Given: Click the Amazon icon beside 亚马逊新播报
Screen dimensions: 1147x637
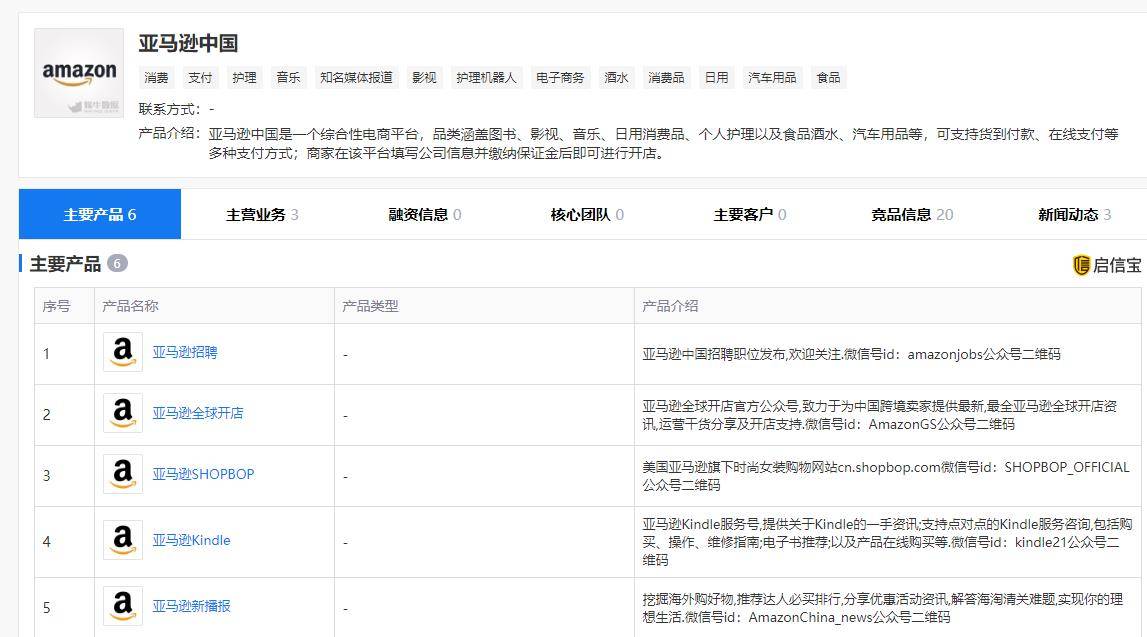Looking at the screenshot, I should click(122, 607).
